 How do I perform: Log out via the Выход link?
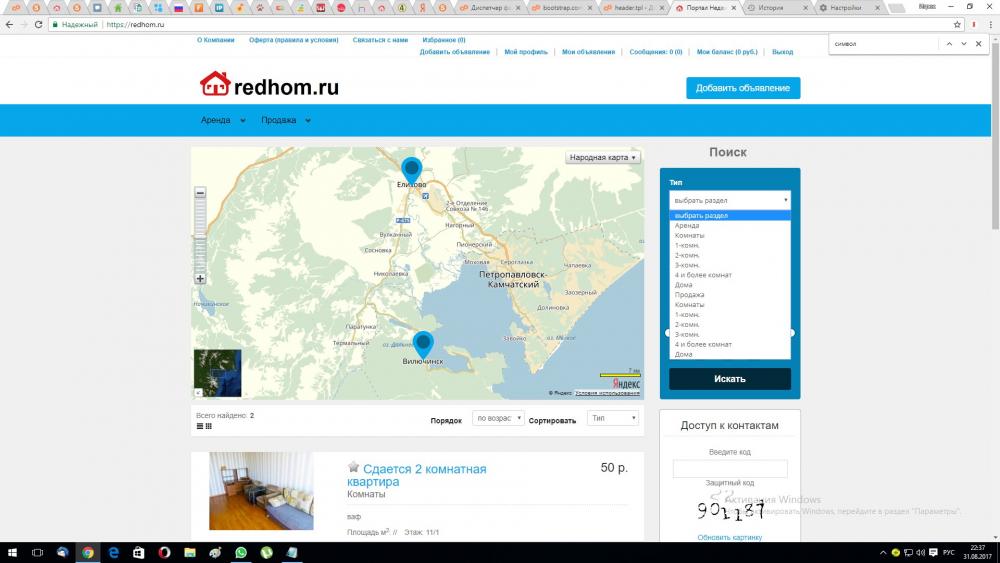tap(783, 52)
